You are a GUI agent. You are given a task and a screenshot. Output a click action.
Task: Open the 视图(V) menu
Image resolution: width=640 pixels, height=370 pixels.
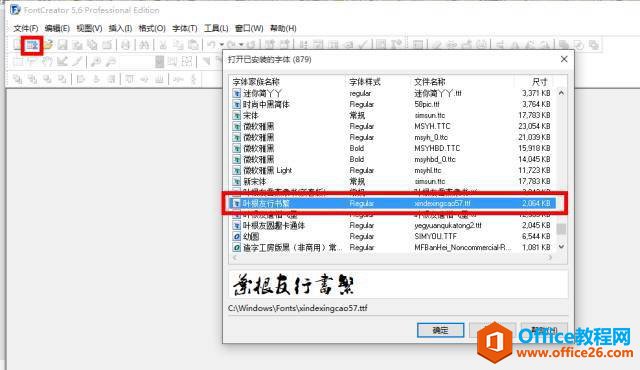tap(89, 28)
